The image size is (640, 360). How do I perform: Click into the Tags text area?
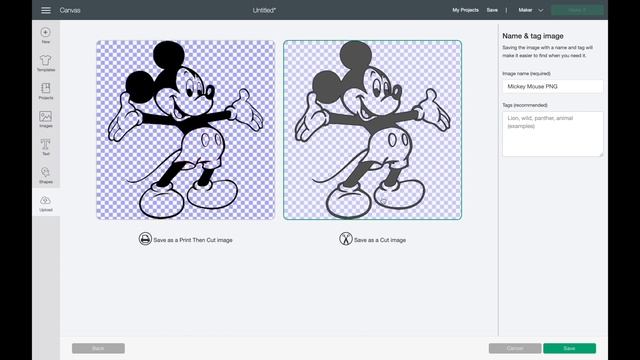point(553,134)
